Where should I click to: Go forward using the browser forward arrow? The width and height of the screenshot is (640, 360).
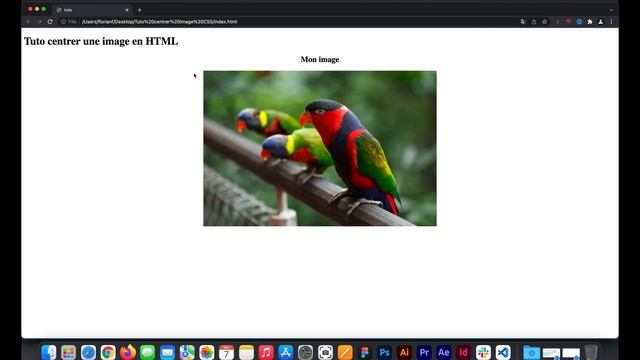(39, 22)
